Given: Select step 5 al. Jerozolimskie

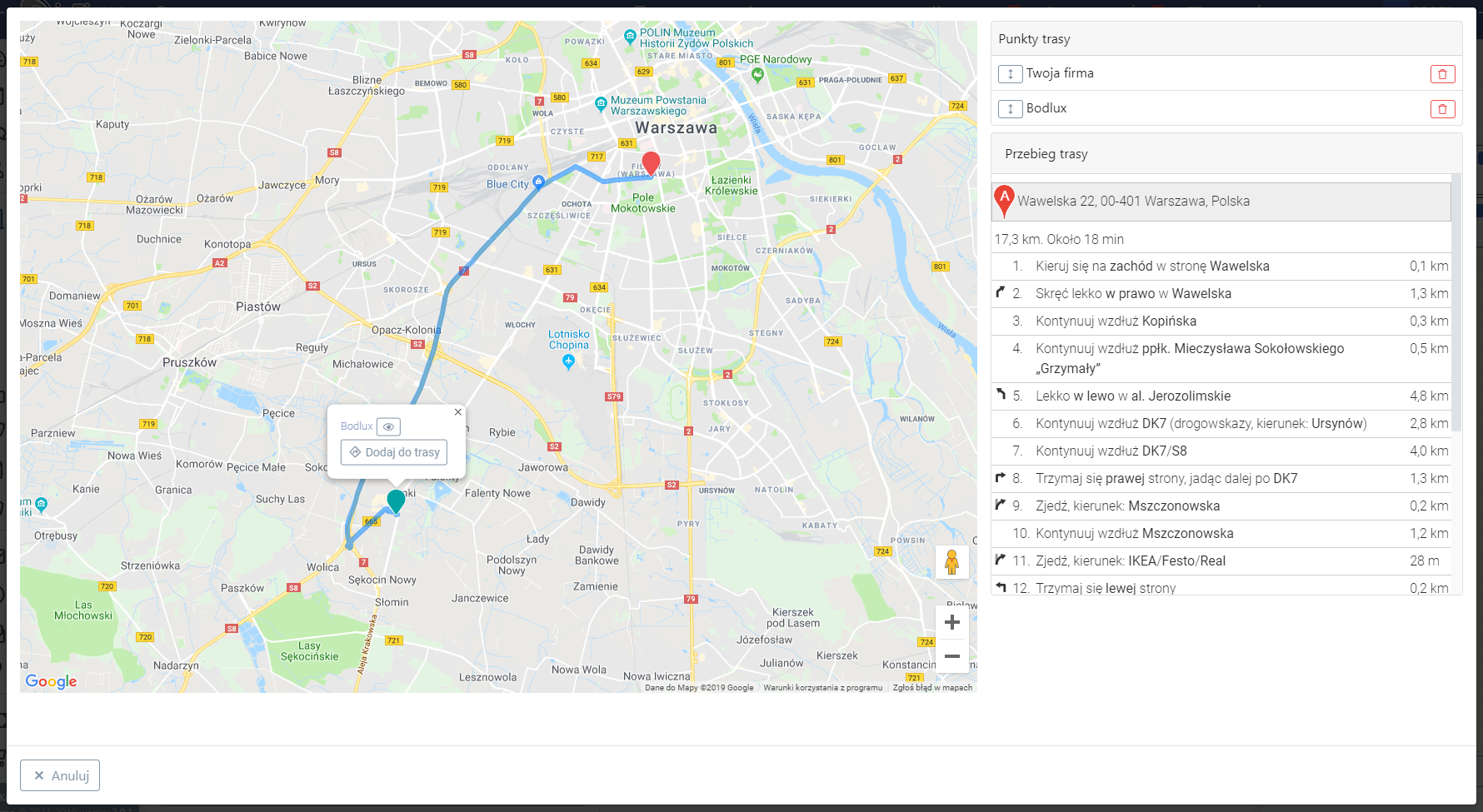Looking at the screenshot, I should tap(1221, 396).
